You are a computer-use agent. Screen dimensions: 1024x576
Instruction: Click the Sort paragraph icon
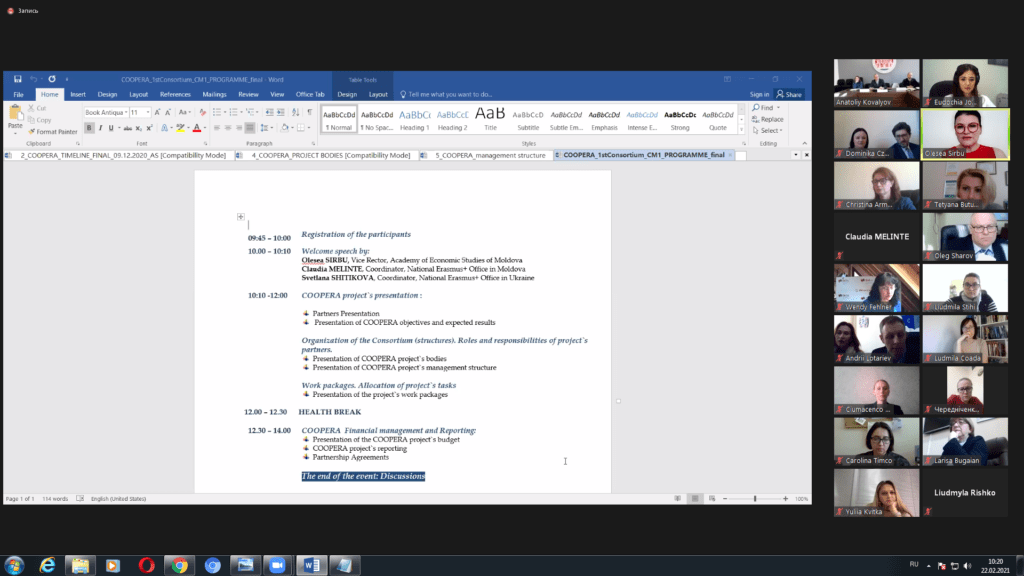click(295, 113)
